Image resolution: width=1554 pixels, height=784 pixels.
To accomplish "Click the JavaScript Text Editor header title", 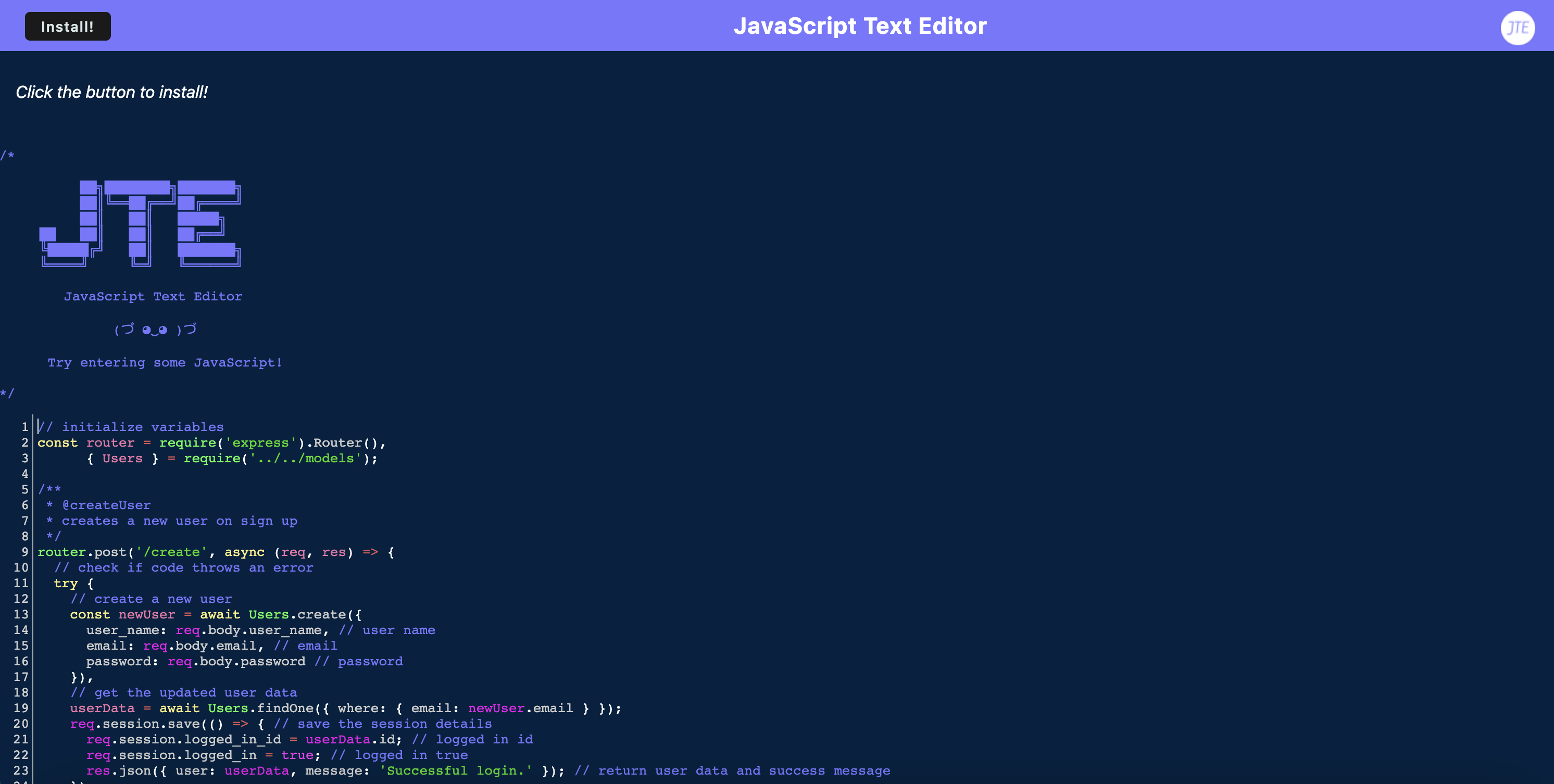I will (x=860, y=26).
